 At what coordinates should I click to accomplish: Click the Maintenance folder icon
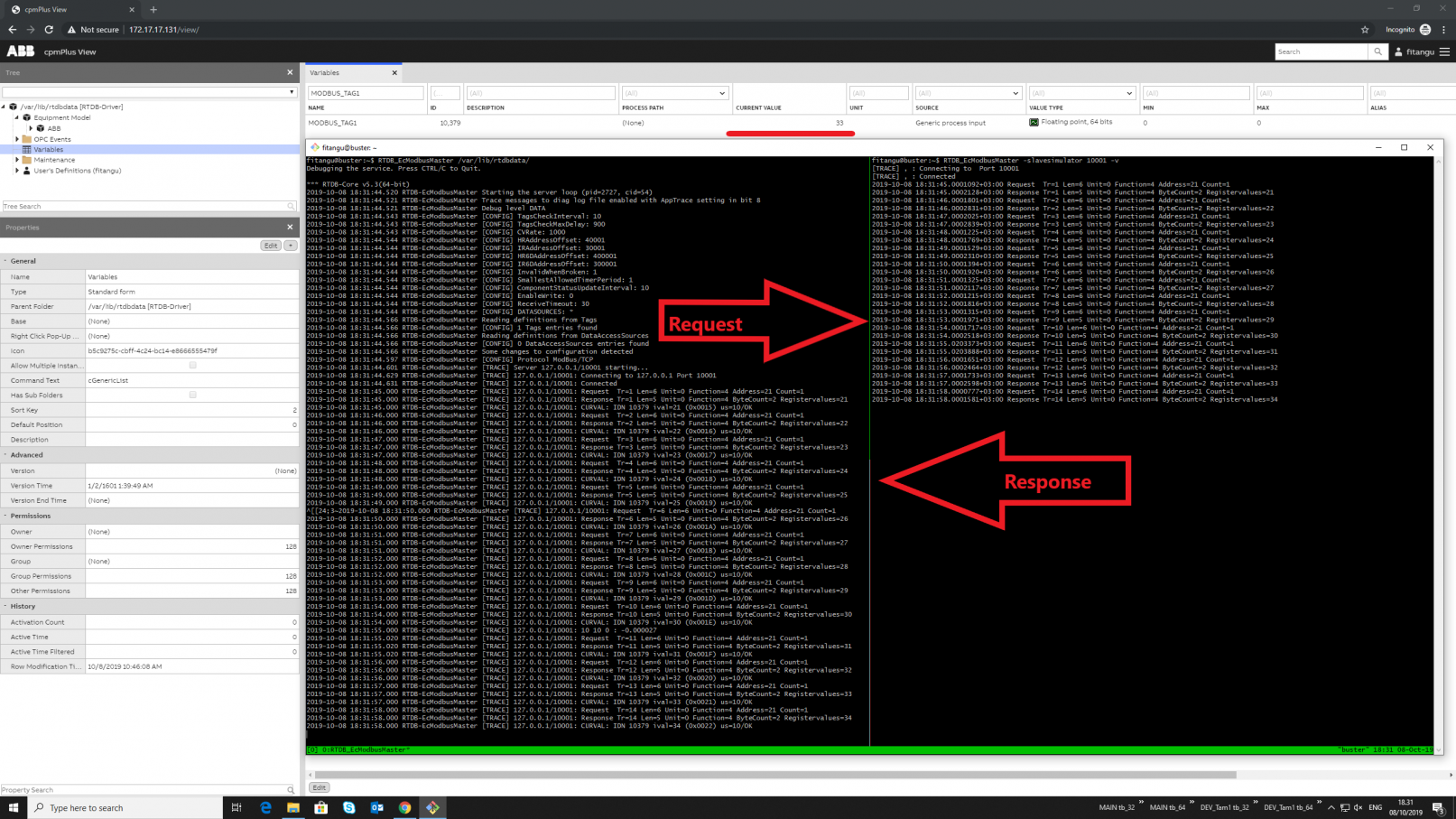pyautogui.click(x=26, y=160)
